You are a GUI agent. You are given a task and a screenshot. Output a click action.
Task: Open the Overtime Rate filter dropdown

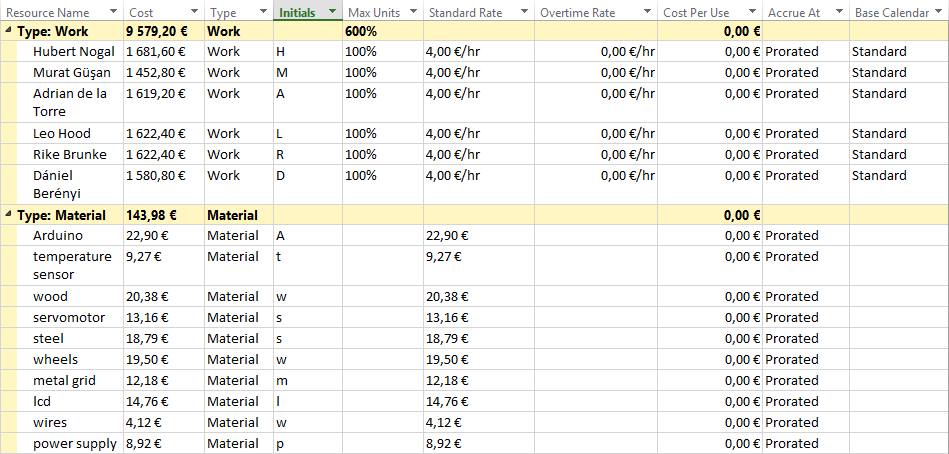coord(648,12)
